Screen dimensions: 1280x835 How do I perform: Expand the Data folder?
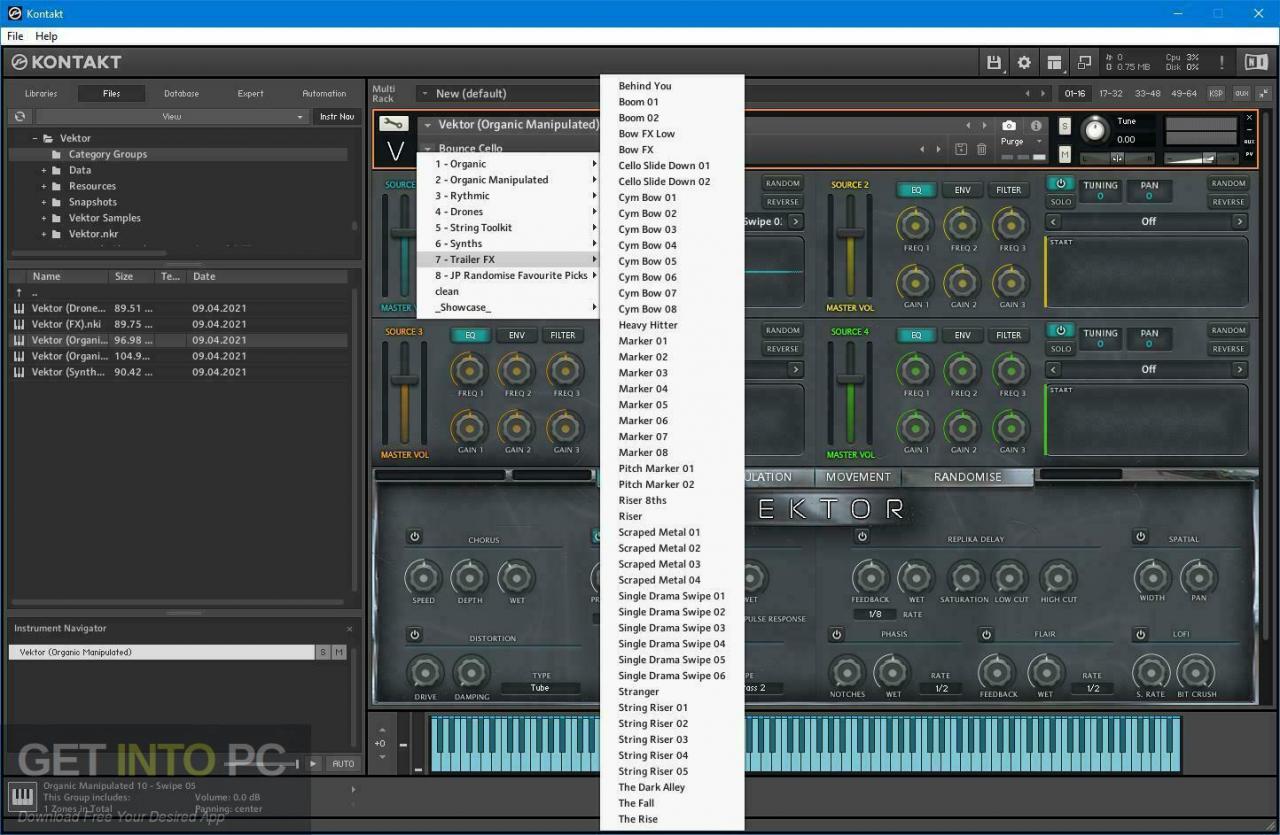44,170
